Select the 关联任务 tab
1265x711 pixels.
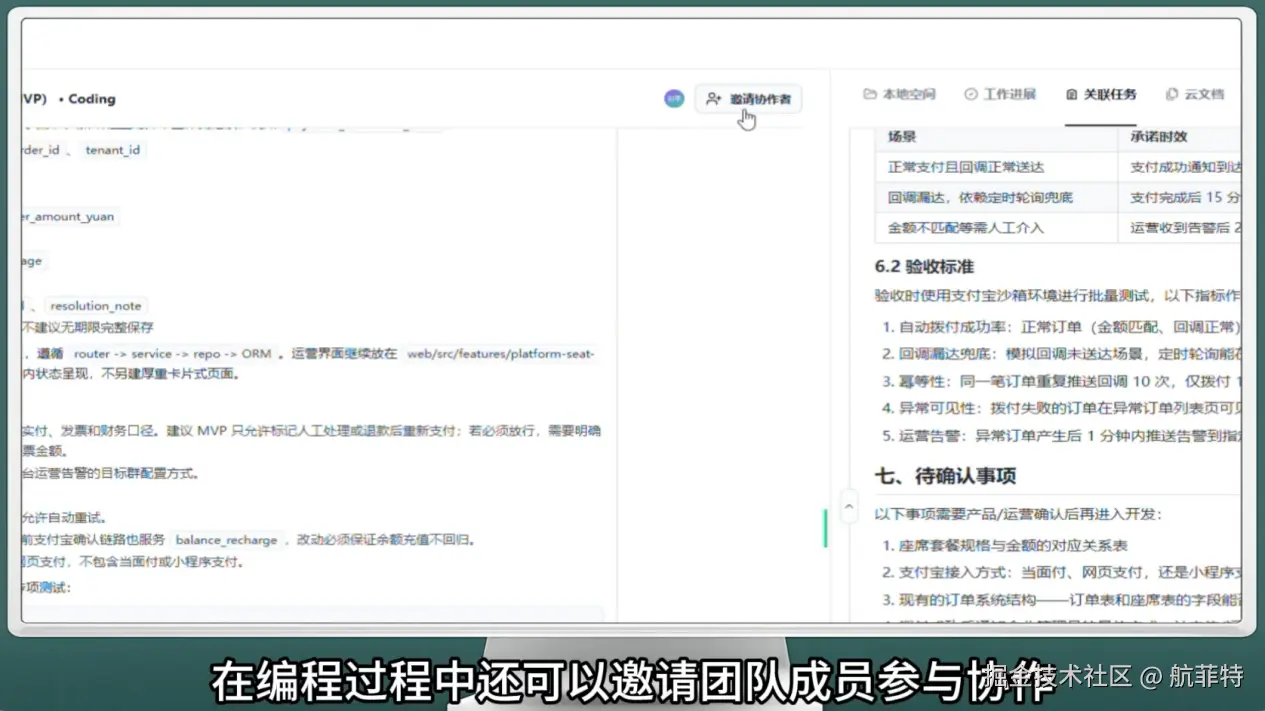1100,94
